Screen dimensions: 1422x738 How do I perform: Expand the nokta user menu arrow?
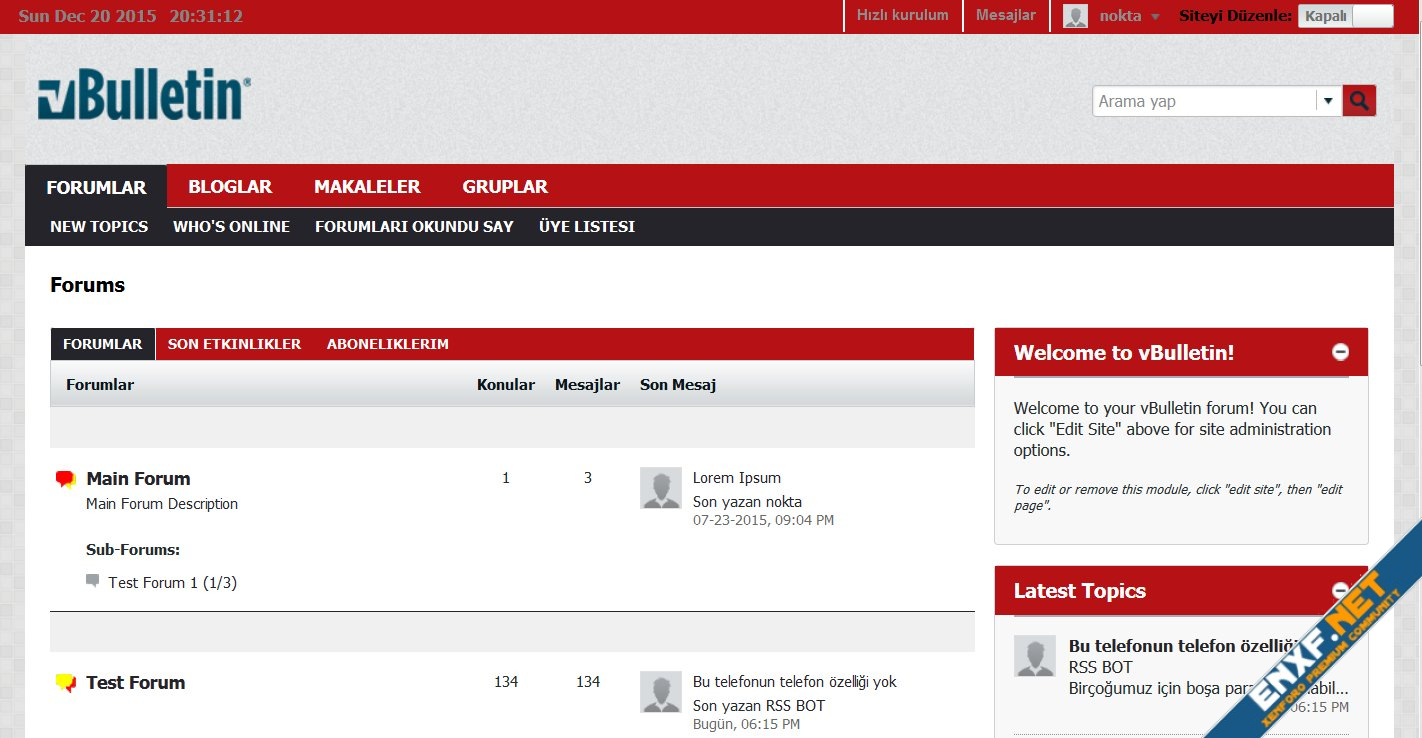[x=1155, y=17]
